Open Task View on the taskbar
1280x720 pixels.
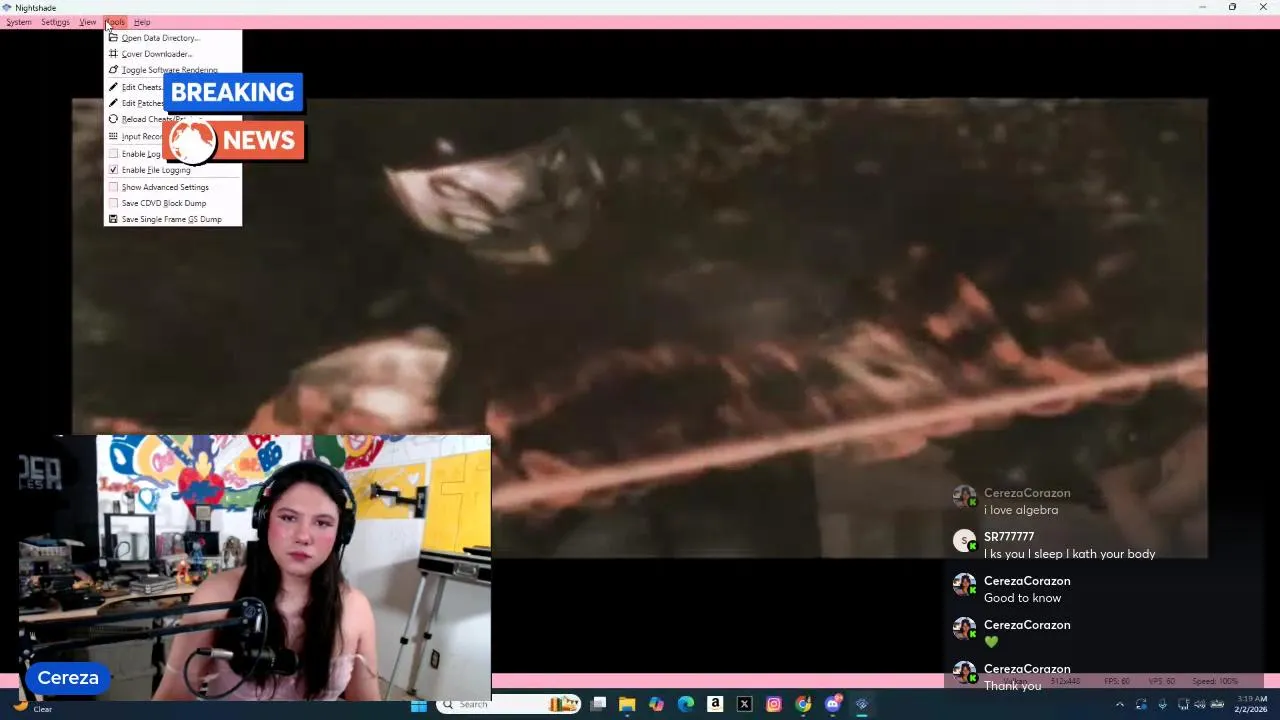[598, 704]
